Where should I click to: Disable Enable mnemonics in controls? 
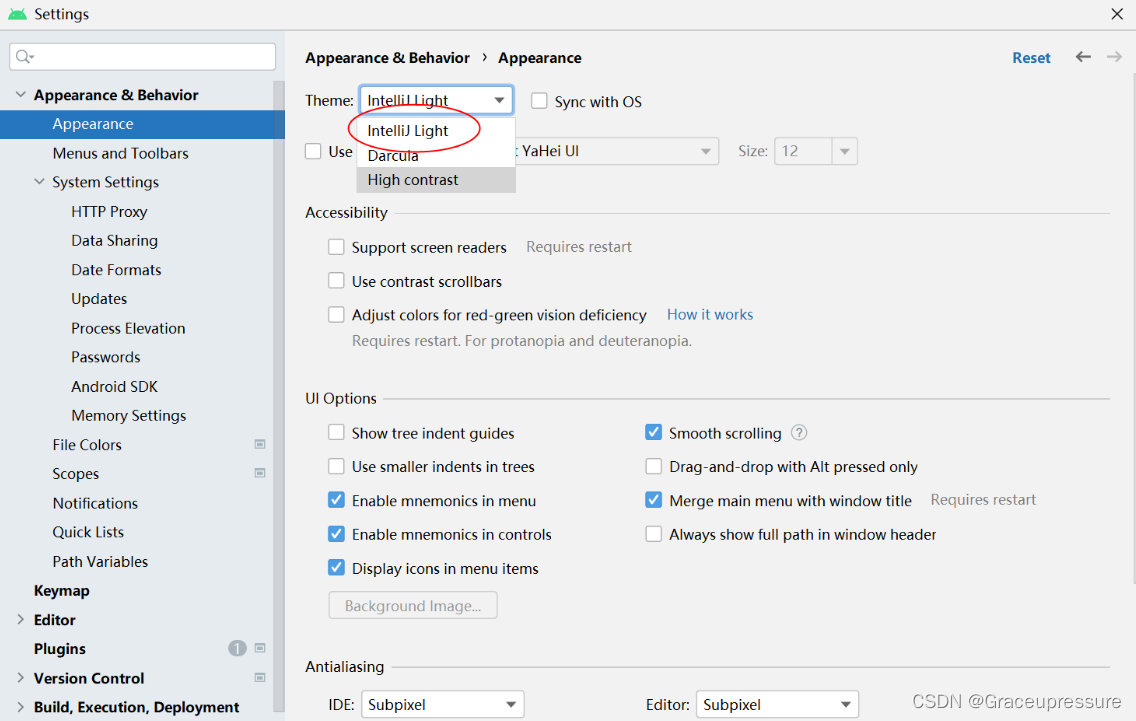336,534
